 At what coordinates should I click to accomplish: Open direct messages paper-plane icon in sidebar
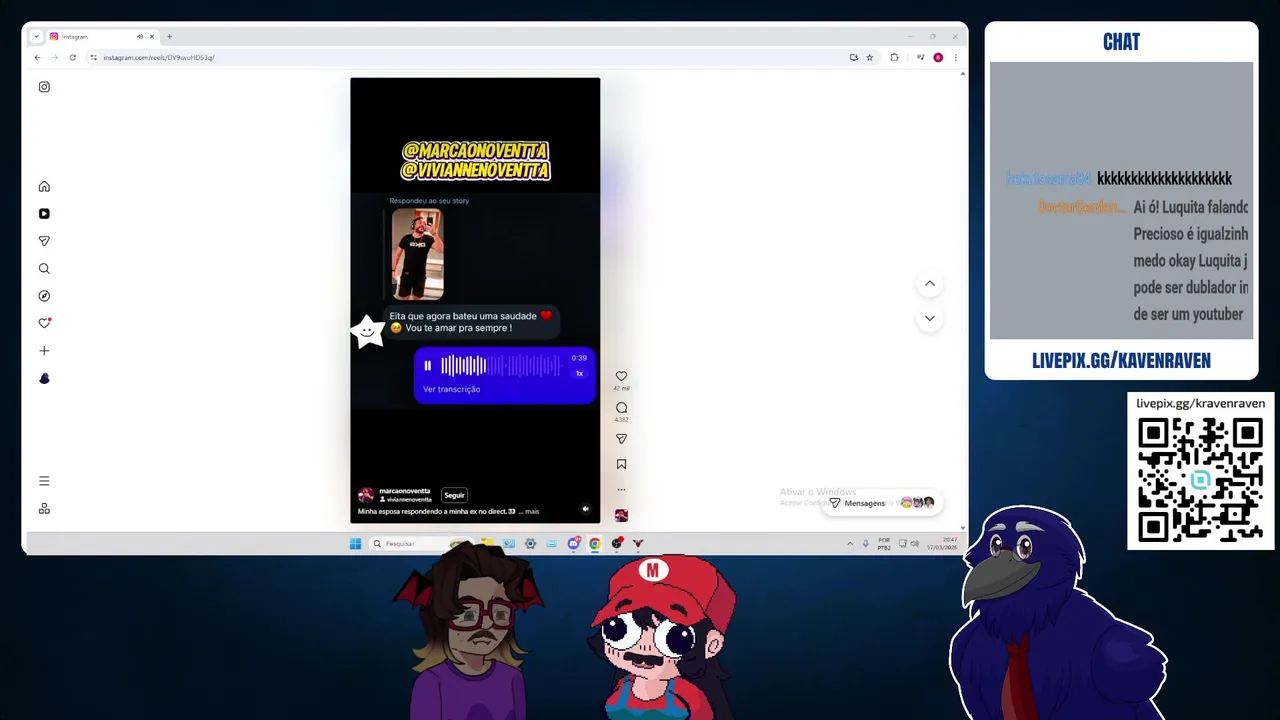[44, 241]
